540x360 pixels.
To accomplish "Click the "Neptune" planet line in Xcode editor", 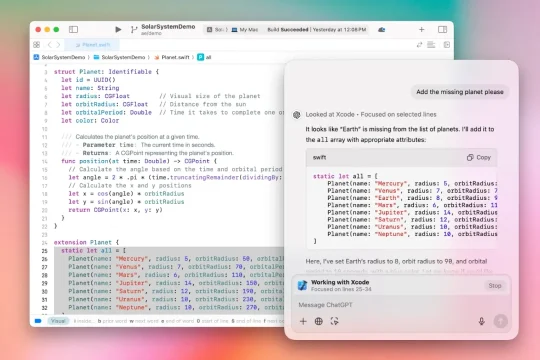I will pos(176,308).
